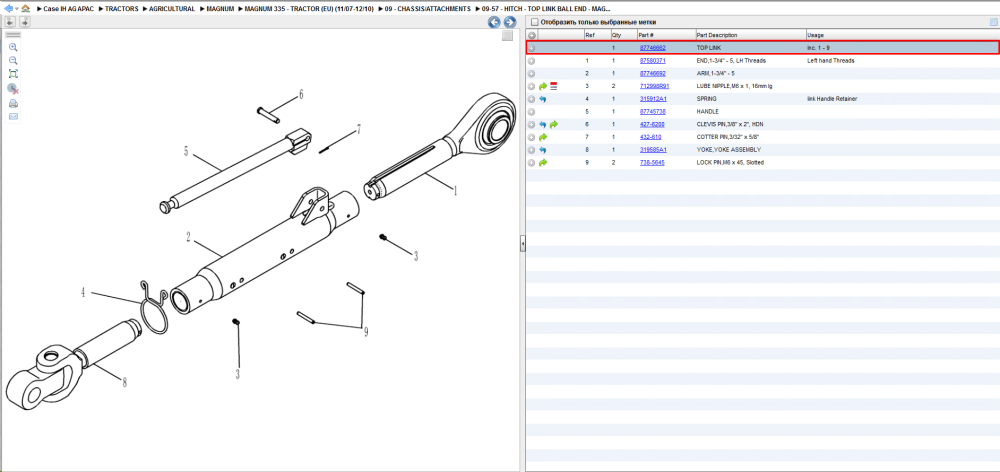
Task: Click callout number 8 on the diagram
Action: click(x=124, y=382)
